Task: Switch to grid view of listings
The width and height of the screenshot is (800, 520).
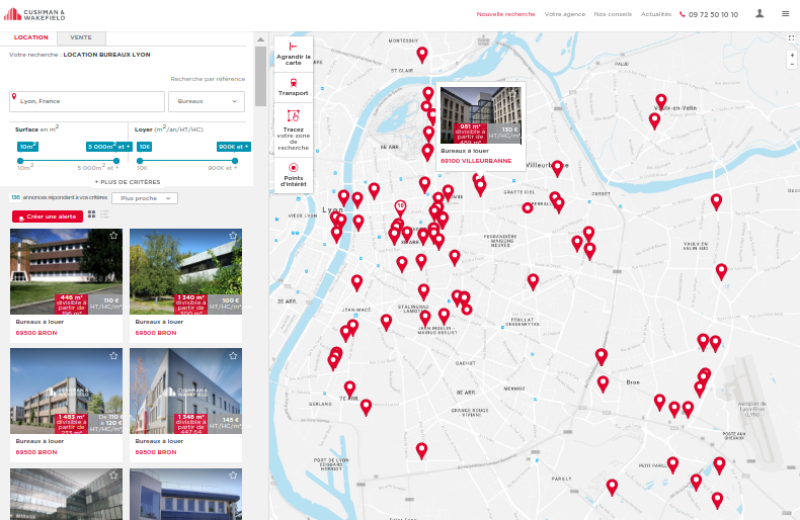Action: (x=92, y=214)
